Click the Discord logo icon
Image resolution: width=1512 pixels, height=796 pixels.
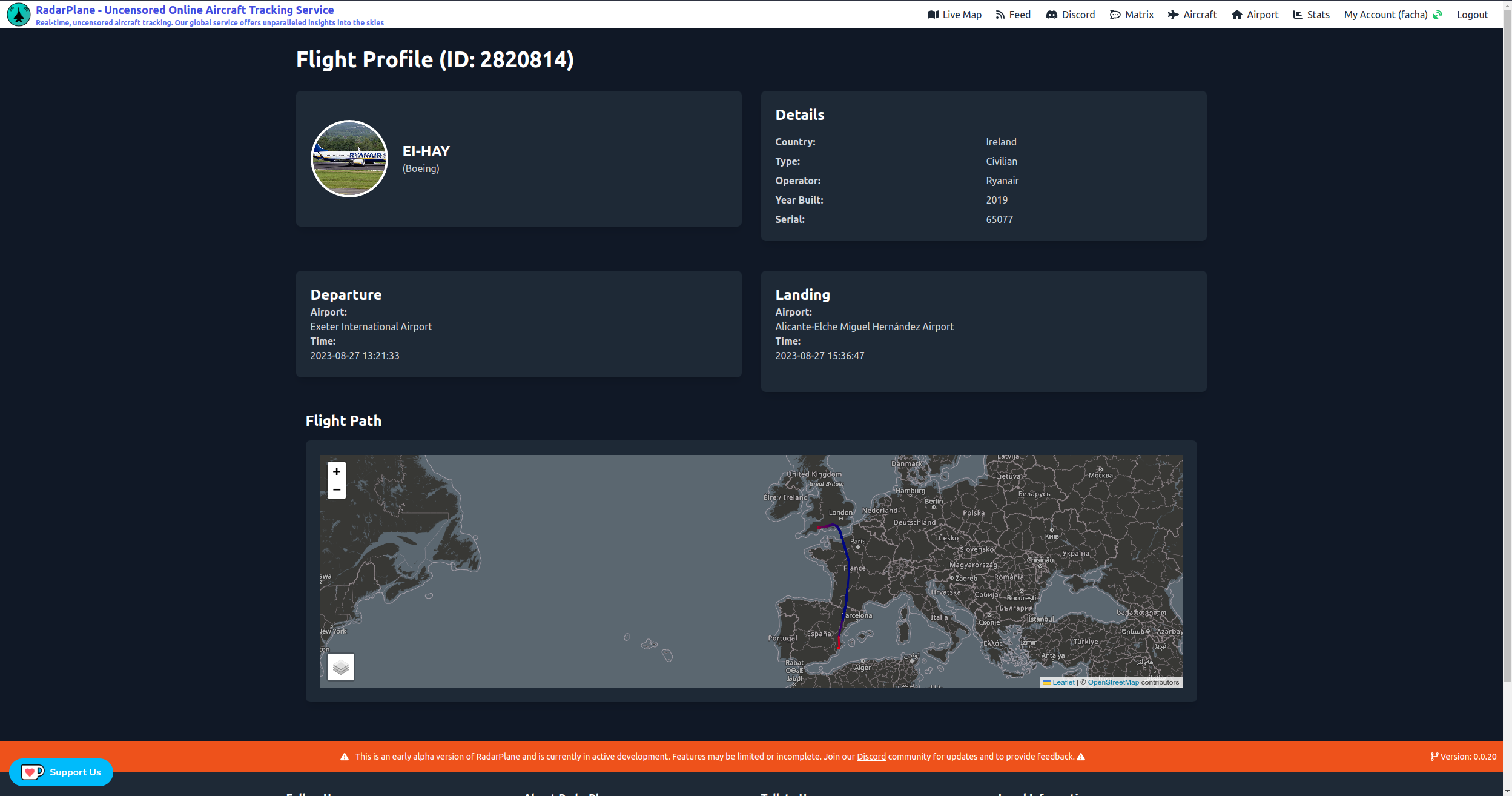click(1052, 15)
